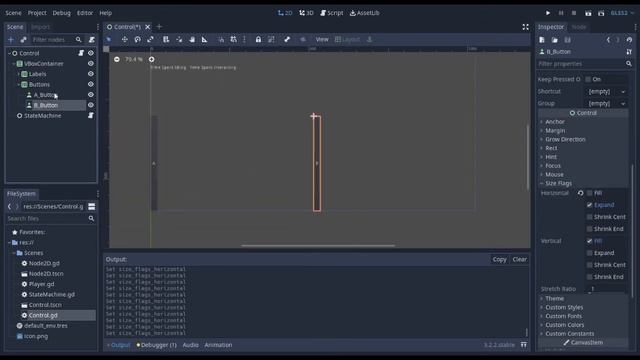This screenshot has height=360, width=640.
Task: Click the viewport horizontal scrollbar
Action: (318, 246)
